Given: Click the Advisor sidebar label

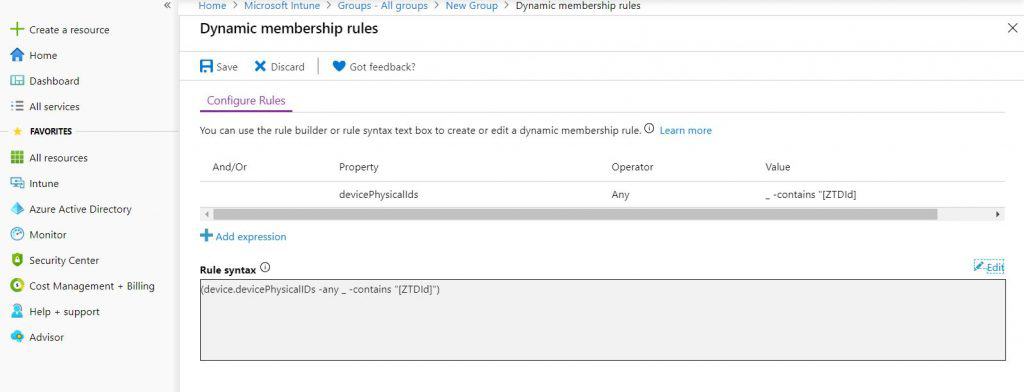Looking at the screenshot, I should [x=46, y=337].
